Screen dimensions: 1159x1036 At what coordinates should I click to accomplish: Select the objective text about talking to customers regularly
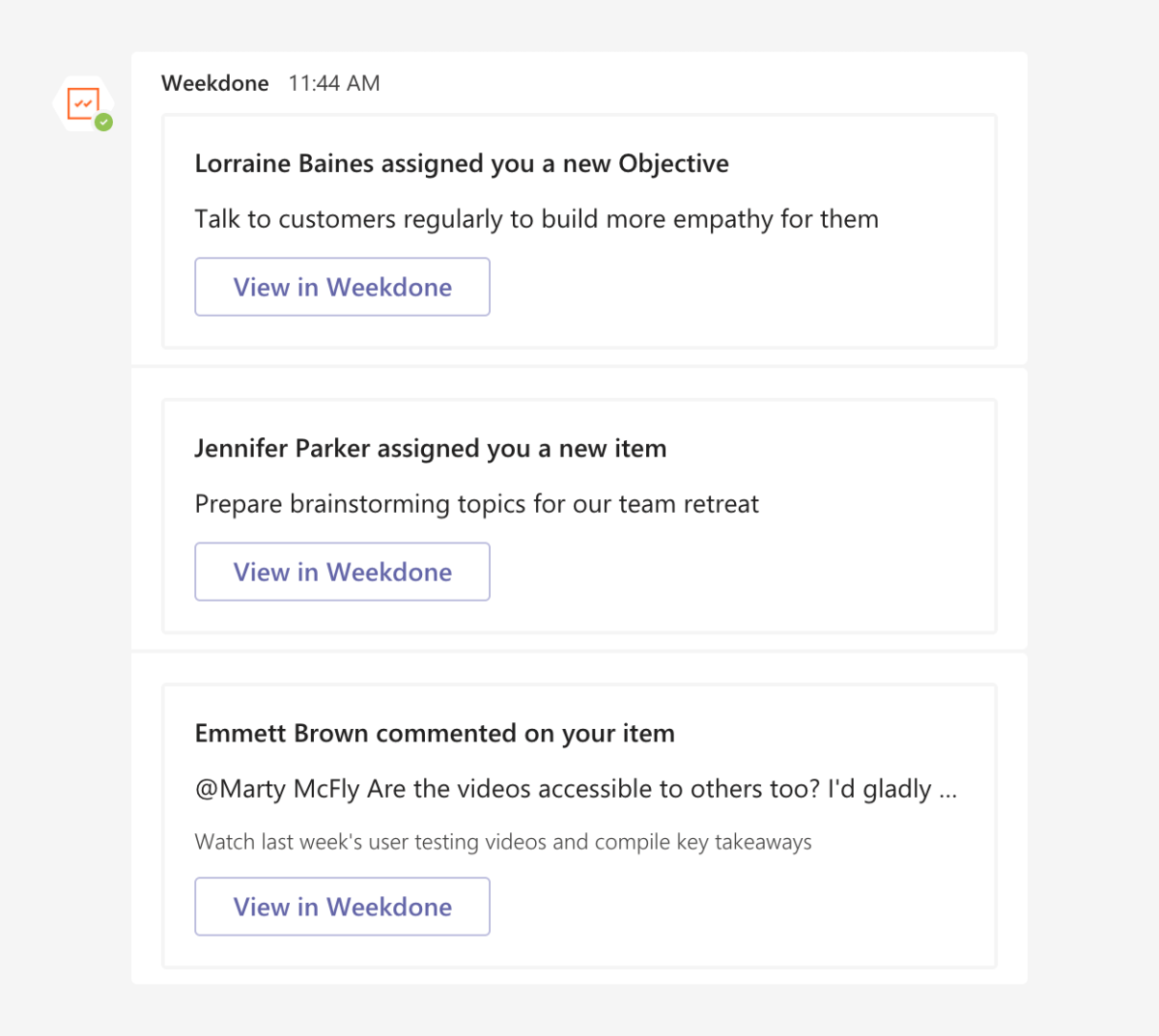(x=536, y=219)
